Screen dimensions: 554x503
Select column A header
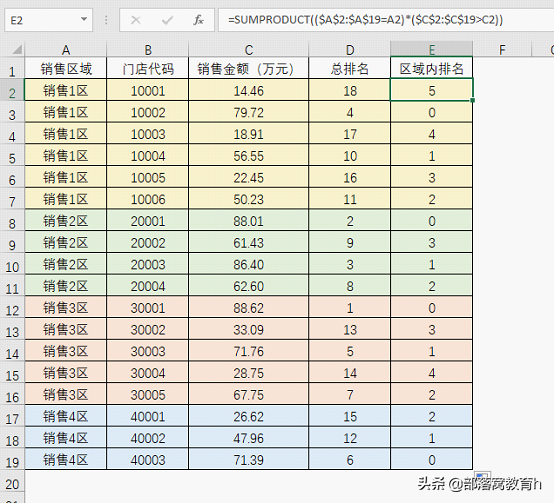(x=66, y=50)
